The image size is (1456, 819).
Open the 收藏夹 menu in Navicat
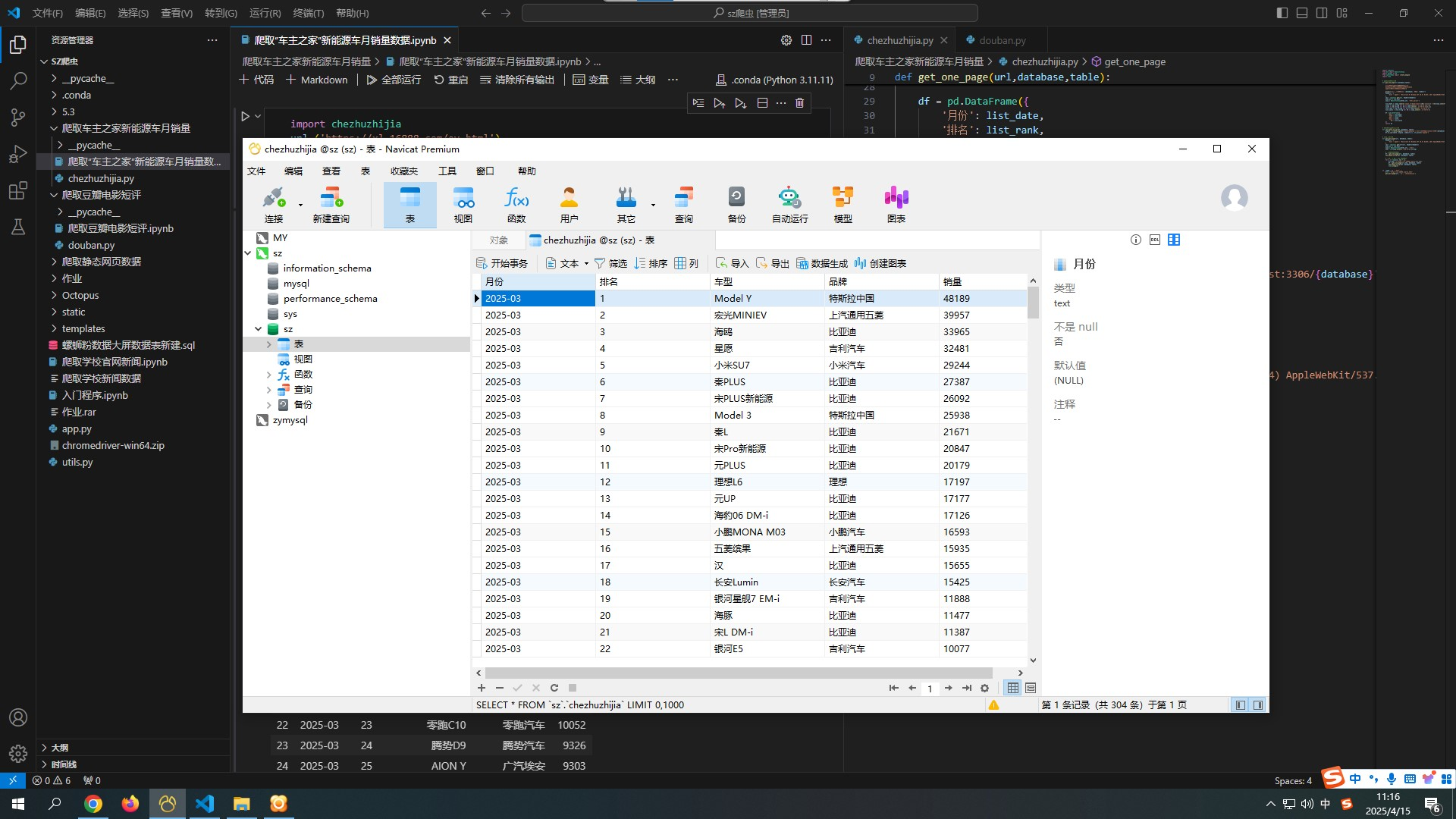point(403,171)
